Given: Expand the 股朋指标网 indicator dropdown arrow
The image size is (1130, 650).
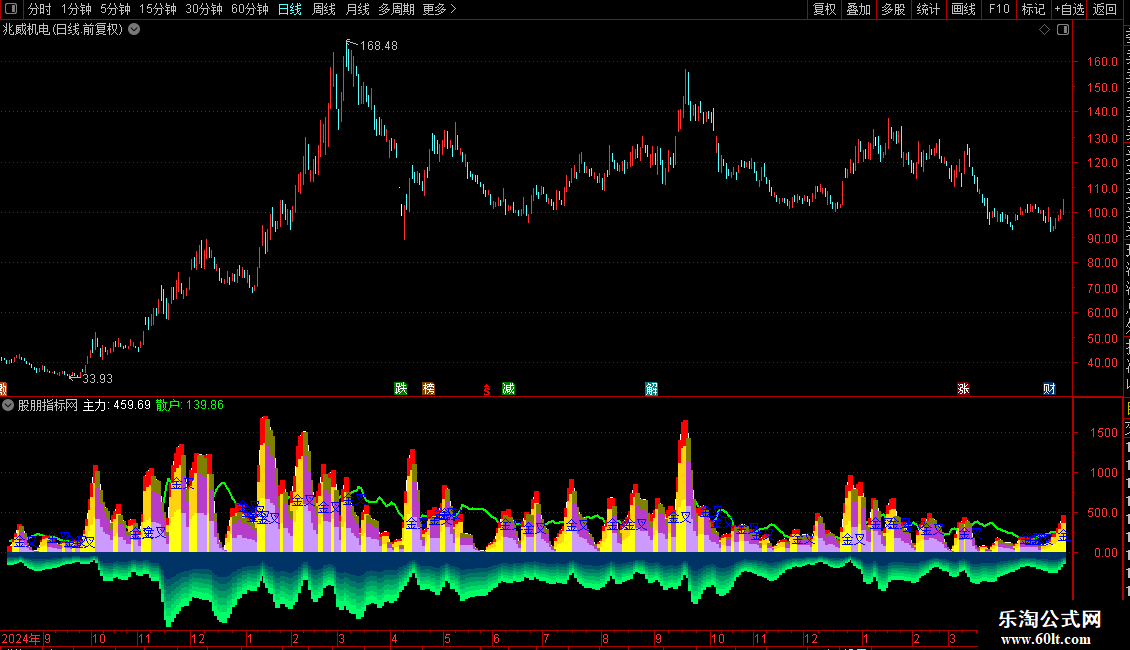Looking at the screenshot, I should click(8, 405).
